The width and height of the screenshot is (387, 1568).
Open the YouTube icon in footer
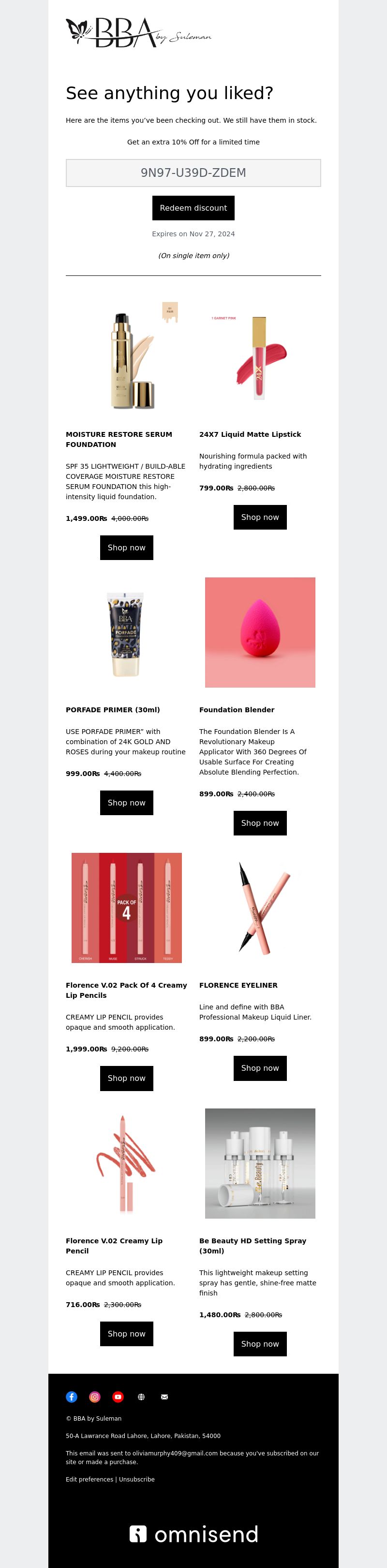click(118, 1397)
